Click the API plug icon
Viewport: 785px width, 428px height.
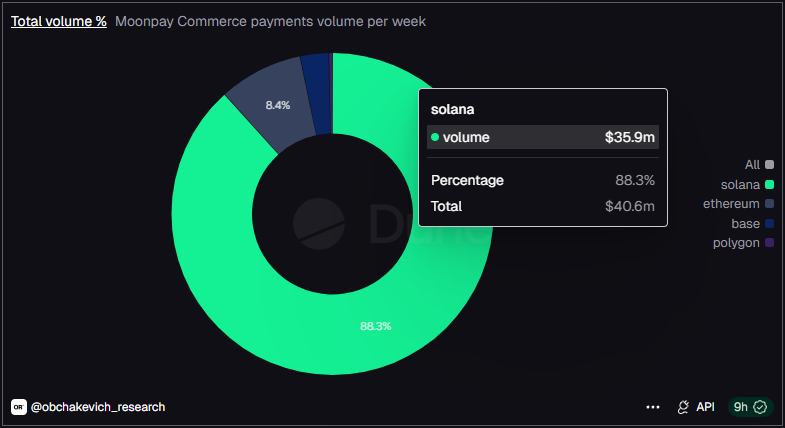pos(684,407)
